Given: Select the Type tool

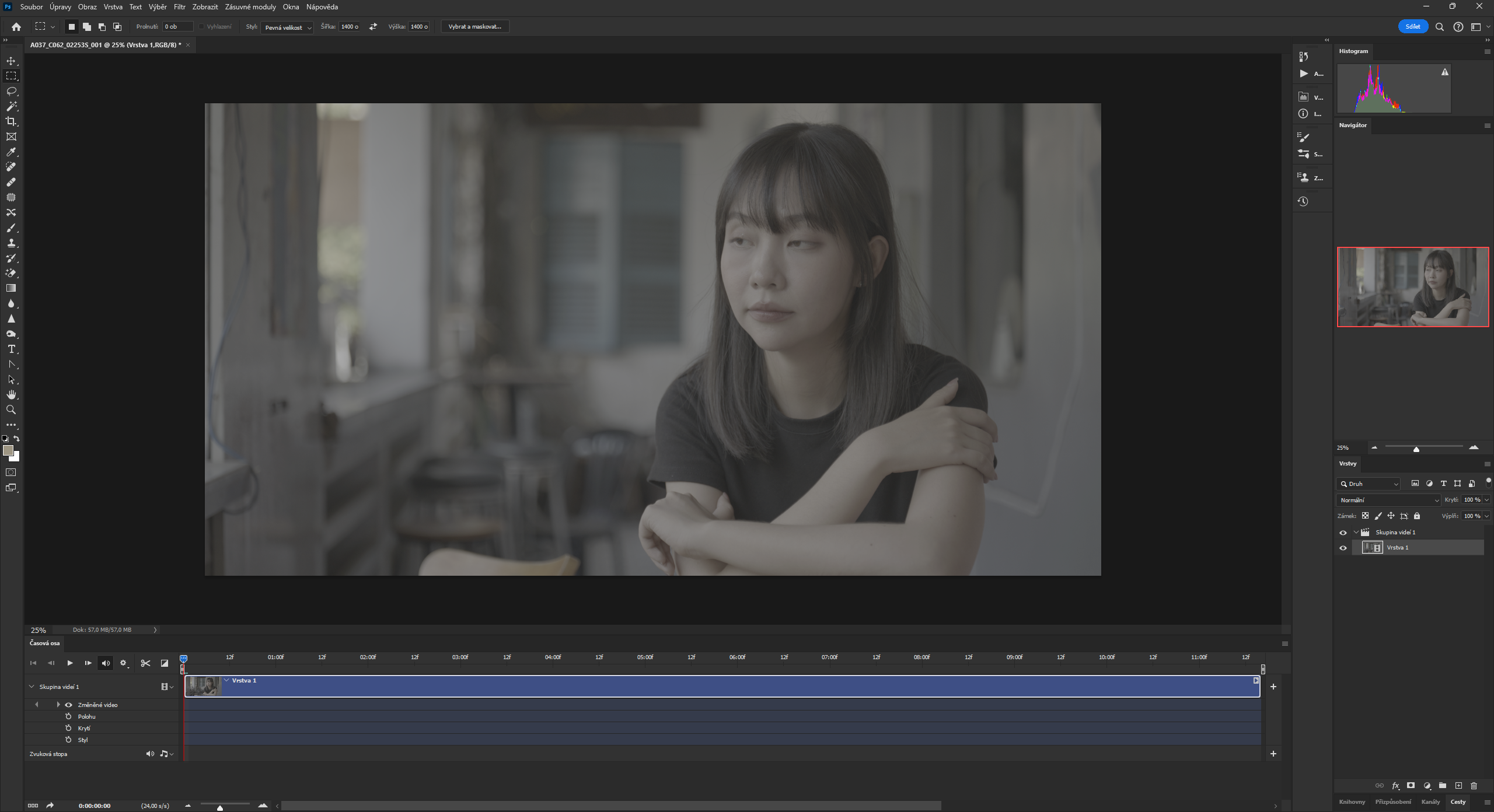Looking at the screenshot, I should point(11,349).
